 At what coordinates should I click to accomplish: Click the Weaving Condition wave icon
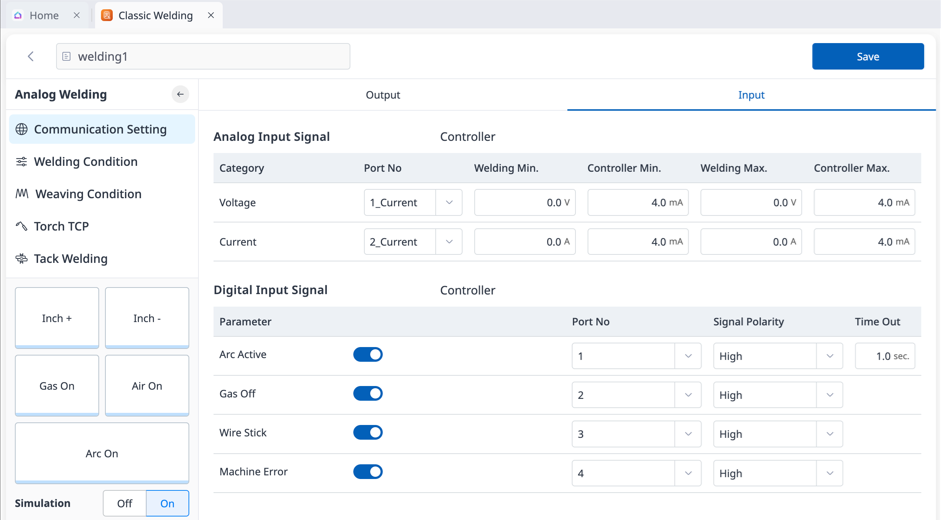pos(22,194)
